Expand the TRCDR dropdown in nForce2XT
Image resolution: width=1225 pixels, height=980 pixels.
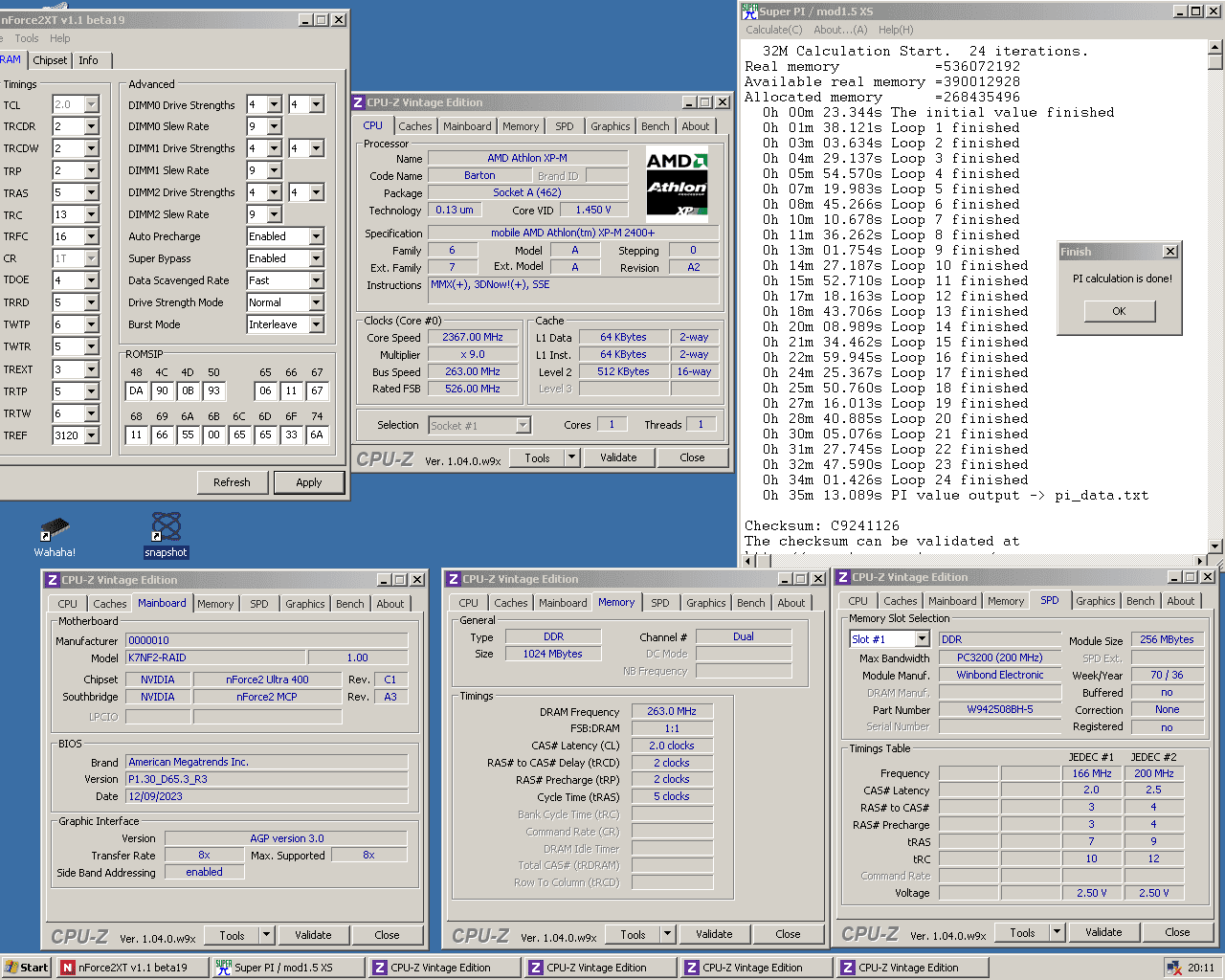coord(92,126)
